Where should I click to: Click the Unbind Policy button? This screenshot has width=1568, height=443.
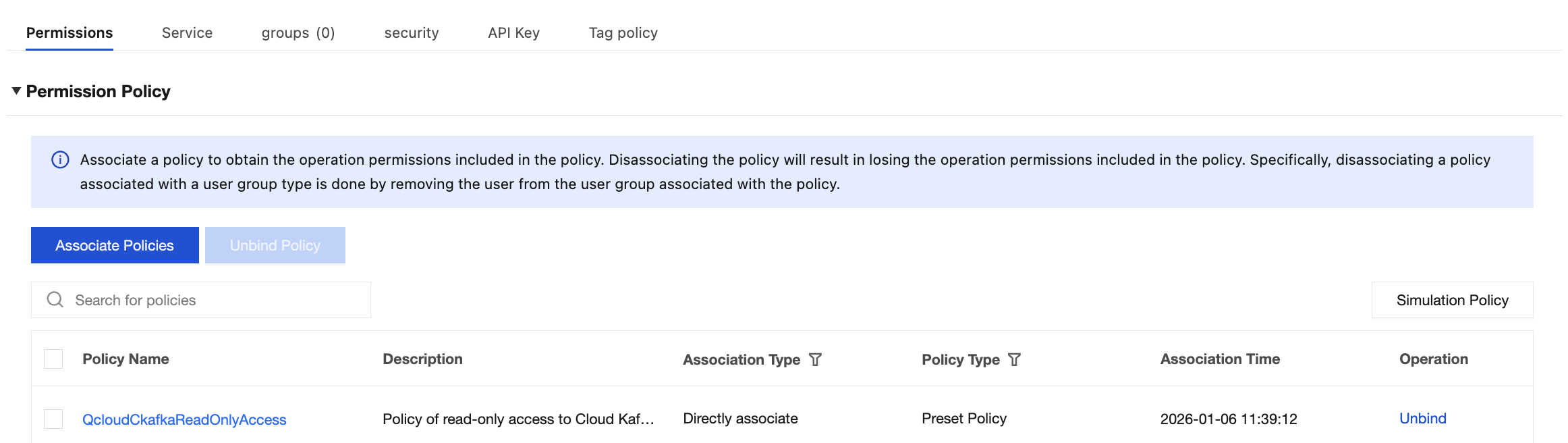coord(275,245)
